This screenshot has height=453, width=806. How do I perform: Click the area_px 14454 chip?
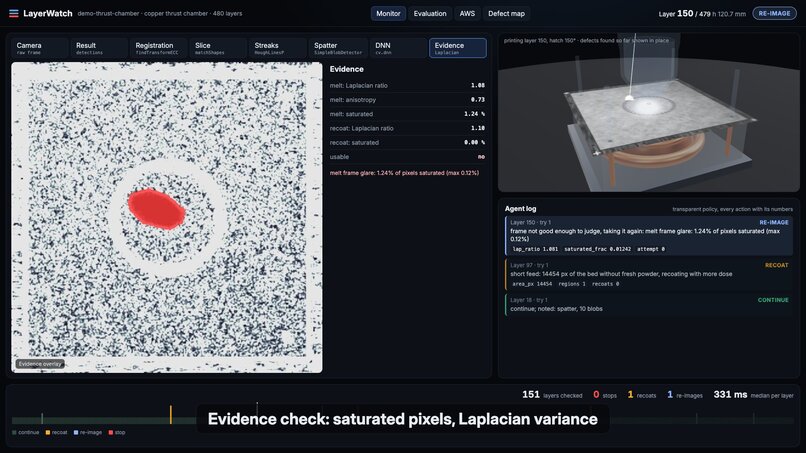click(x=532, y=284)
